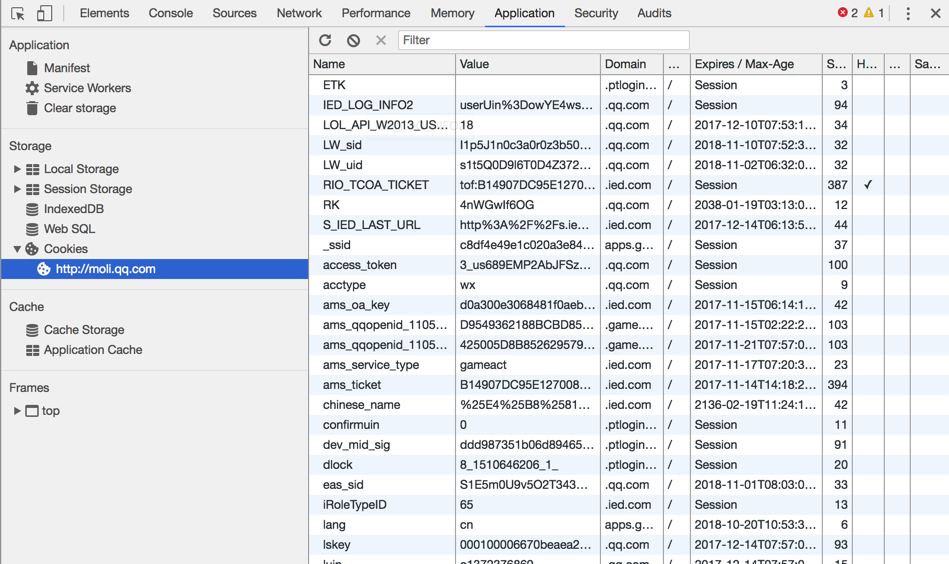Image resolution: width=949 pixels, height=564 pixels.
Task: Click the gameact value cell
Action: point(528,365)
